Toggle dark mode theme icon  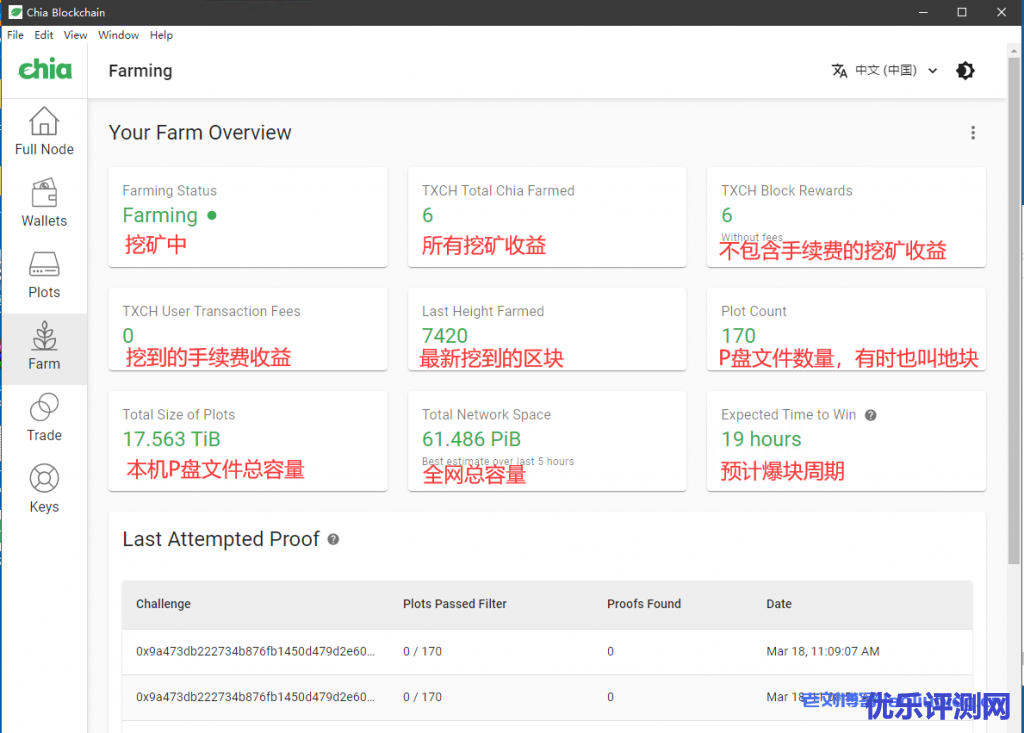tap(965, 71)
